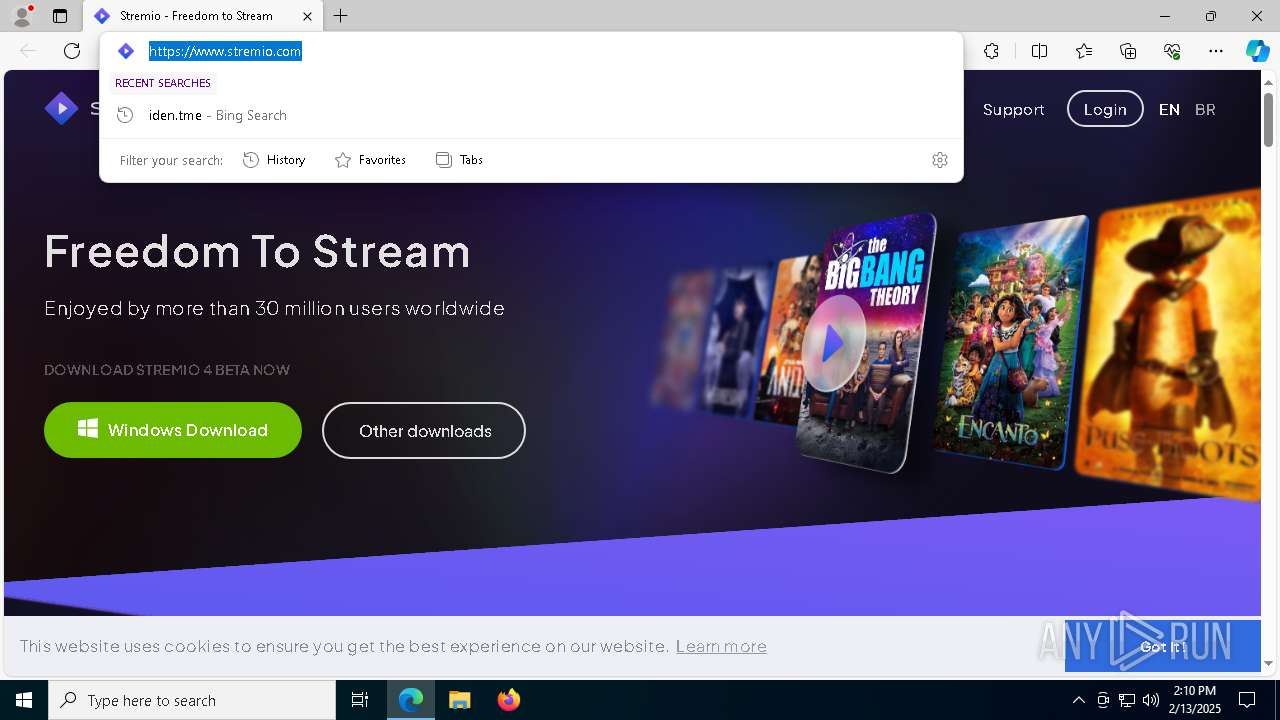The image size is (1280, 720).
Task: Open the Support page link
Action: pos(1013,110)
